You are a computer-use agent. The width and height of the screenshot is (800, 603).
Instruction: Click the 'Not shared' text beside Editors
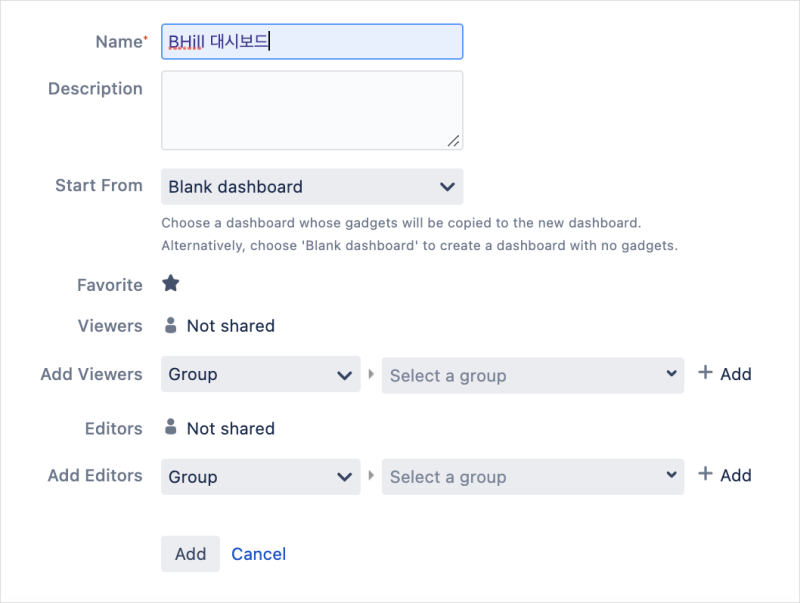tap(230, 429)
